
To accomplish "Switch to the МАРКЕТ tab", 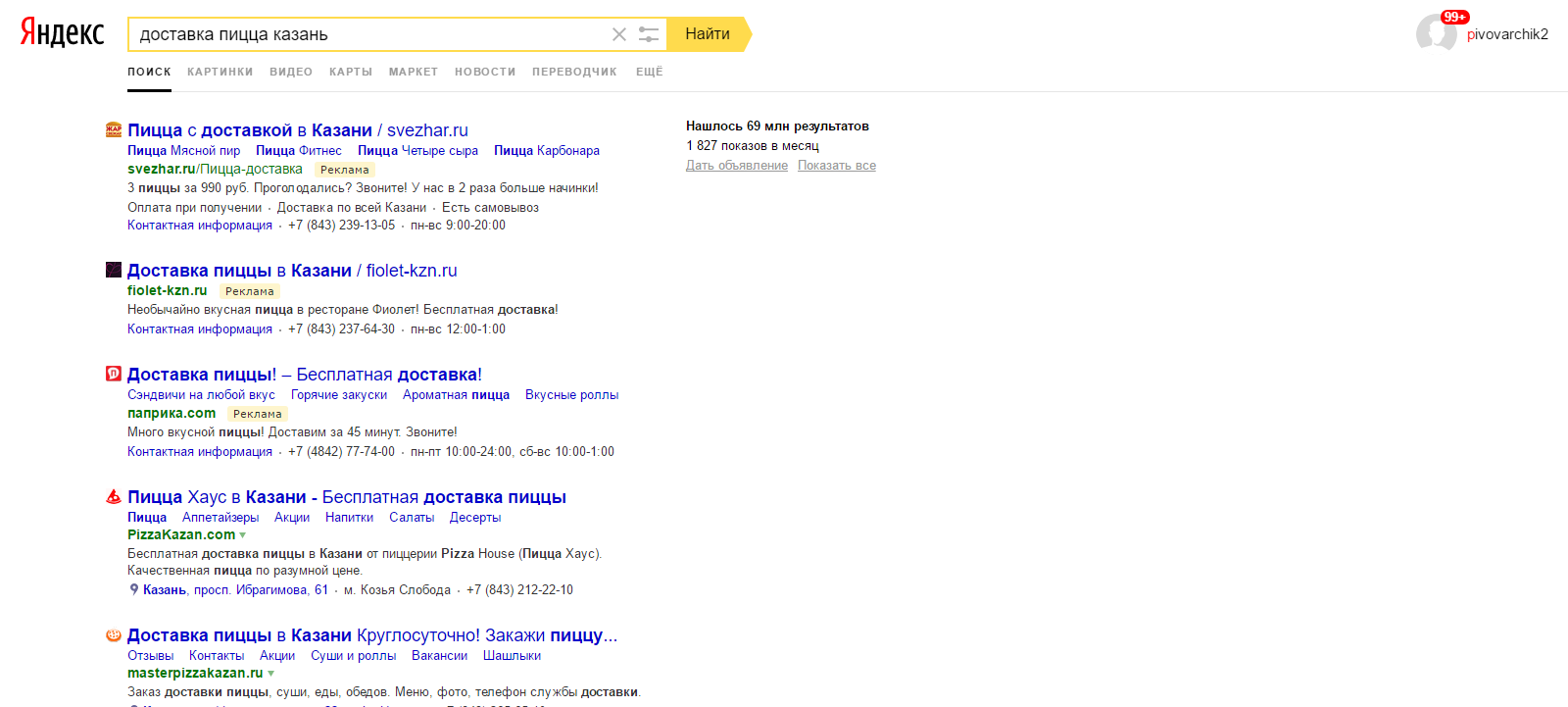I will coord(414,72).
